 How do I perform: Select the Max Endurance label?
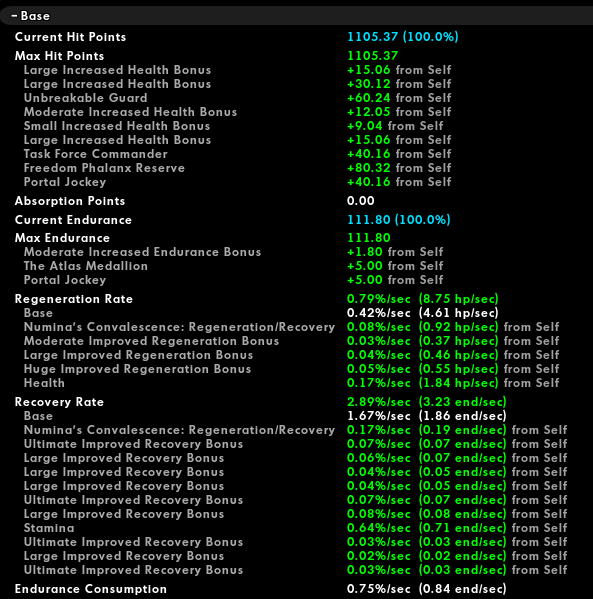pyautogui.click(x=62, y=238)
